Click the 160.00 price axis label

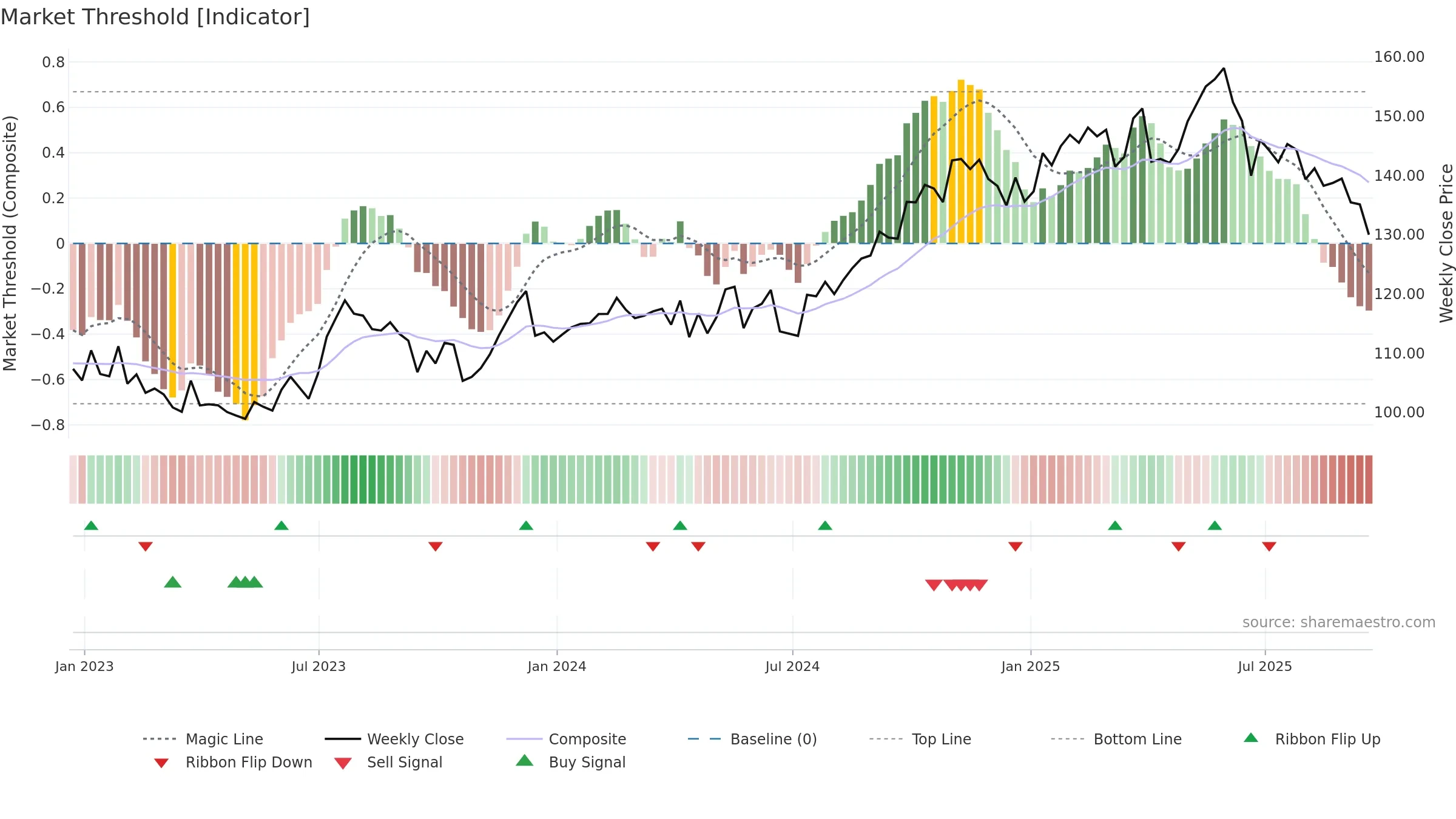tap(1399, 57)
